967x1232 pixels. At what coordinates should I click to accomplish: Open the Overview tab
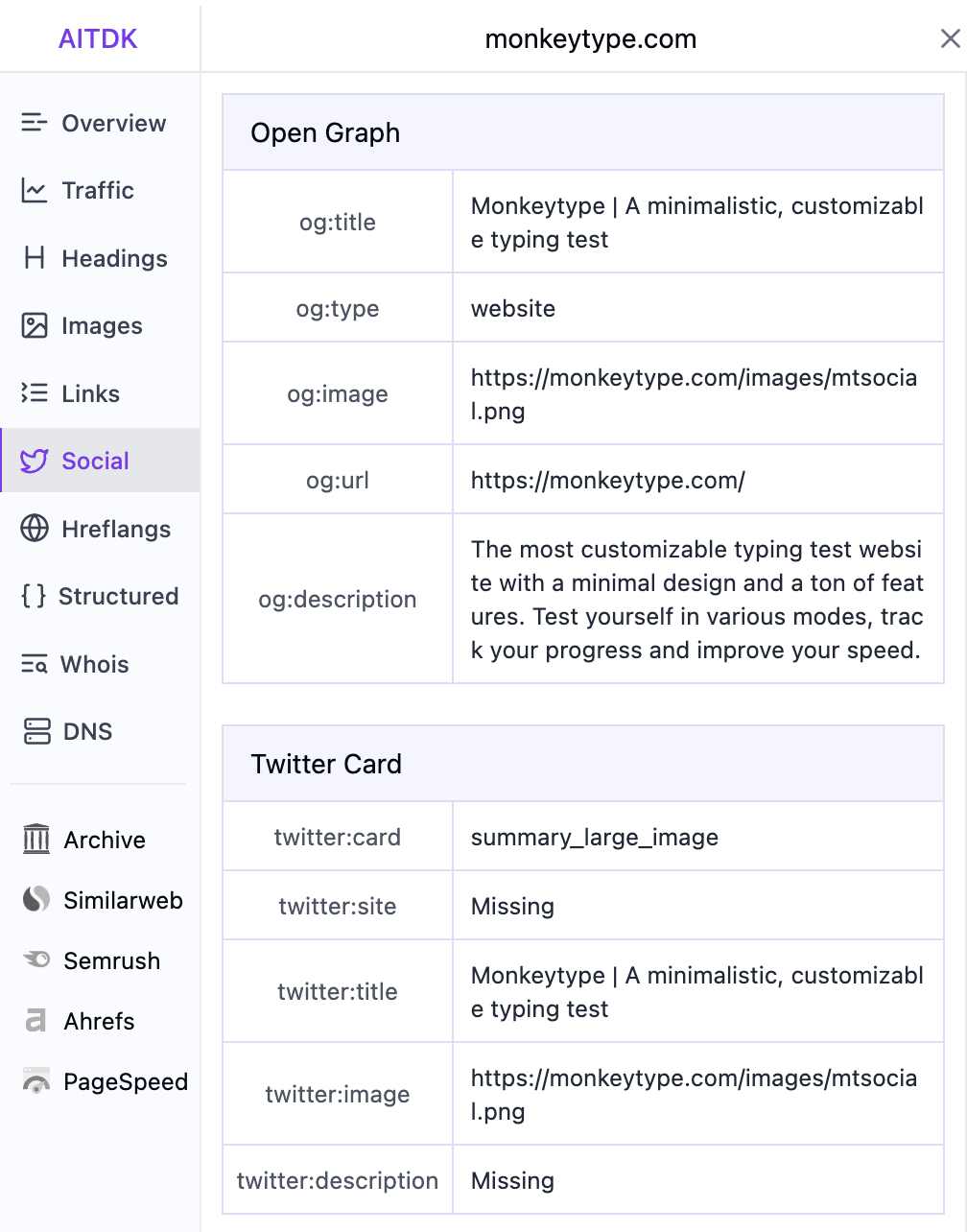(100, 123)
